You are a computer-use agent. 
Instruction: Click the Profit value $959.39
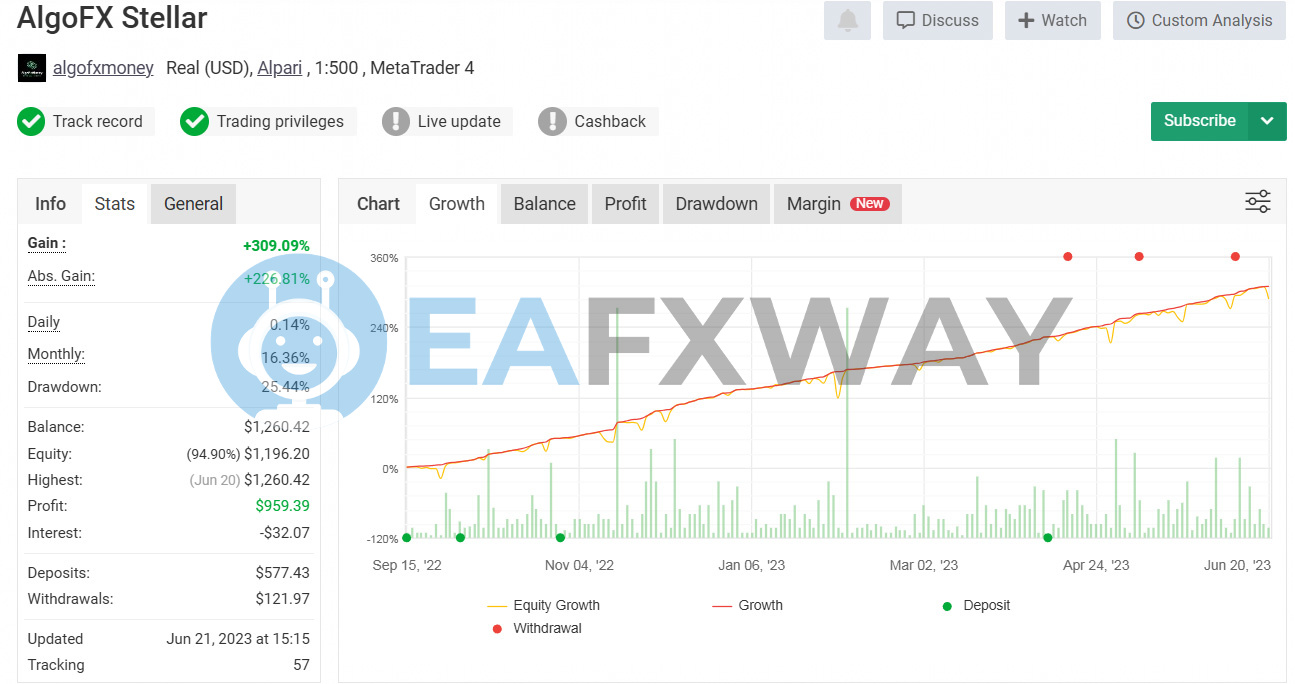coord(283,506)
